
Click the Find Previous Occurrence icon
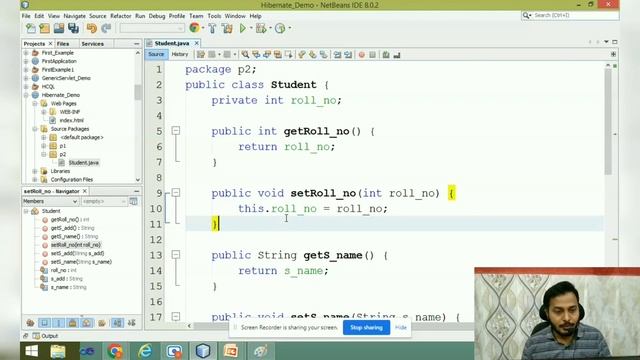pyautogui.click(x=256, y=55)
